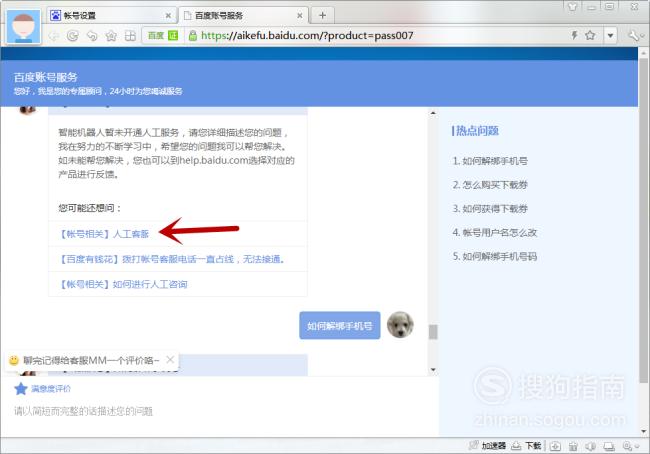The height and width of the screenshot is (454, 650).
Task: Open the zoom magnifier in status bar
Action: pos(627,446)
